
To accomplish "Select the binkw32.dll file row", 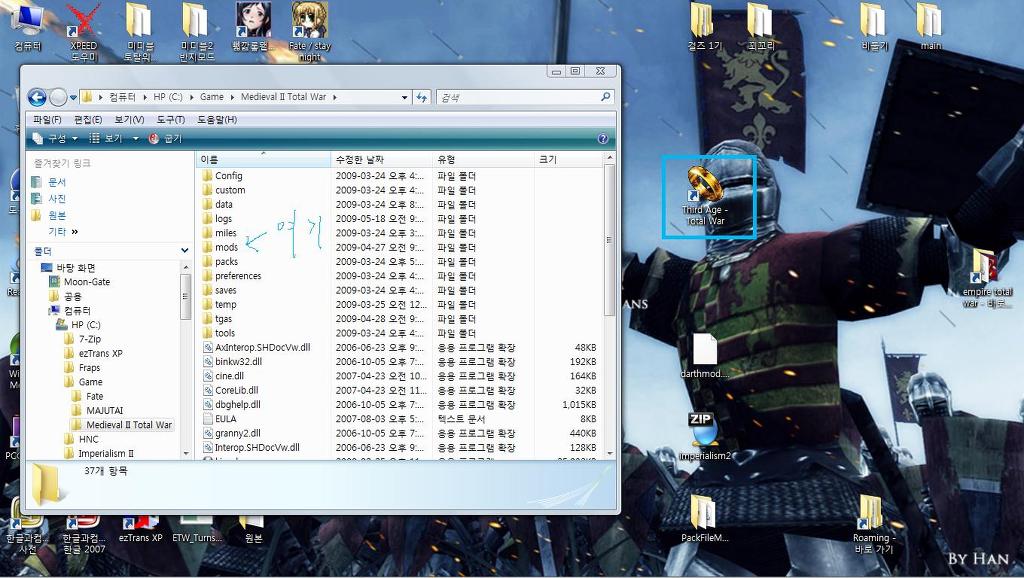I will (400, 362).
